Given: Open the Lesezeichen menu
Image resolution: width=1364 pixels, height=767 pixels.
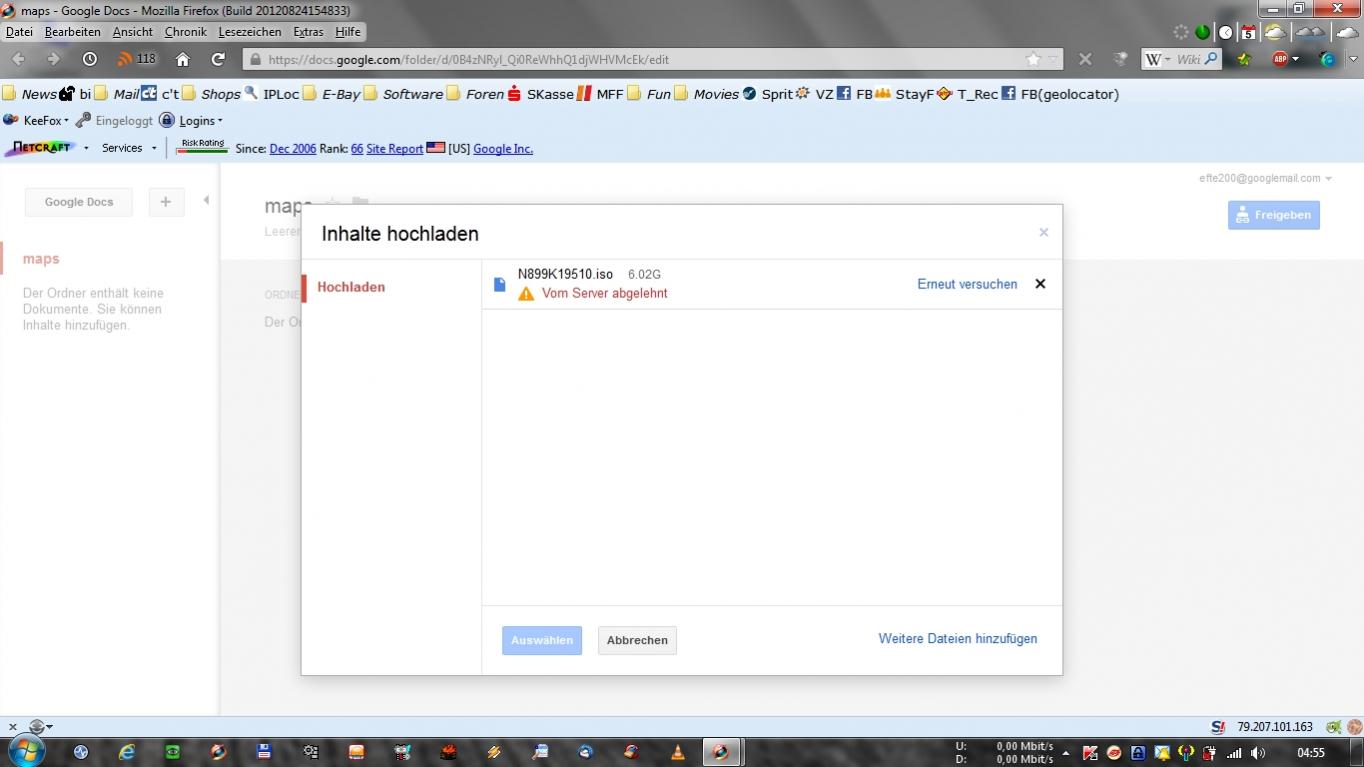Looking at the screenshot, I should pyautogui.click(x=249, y=32).
